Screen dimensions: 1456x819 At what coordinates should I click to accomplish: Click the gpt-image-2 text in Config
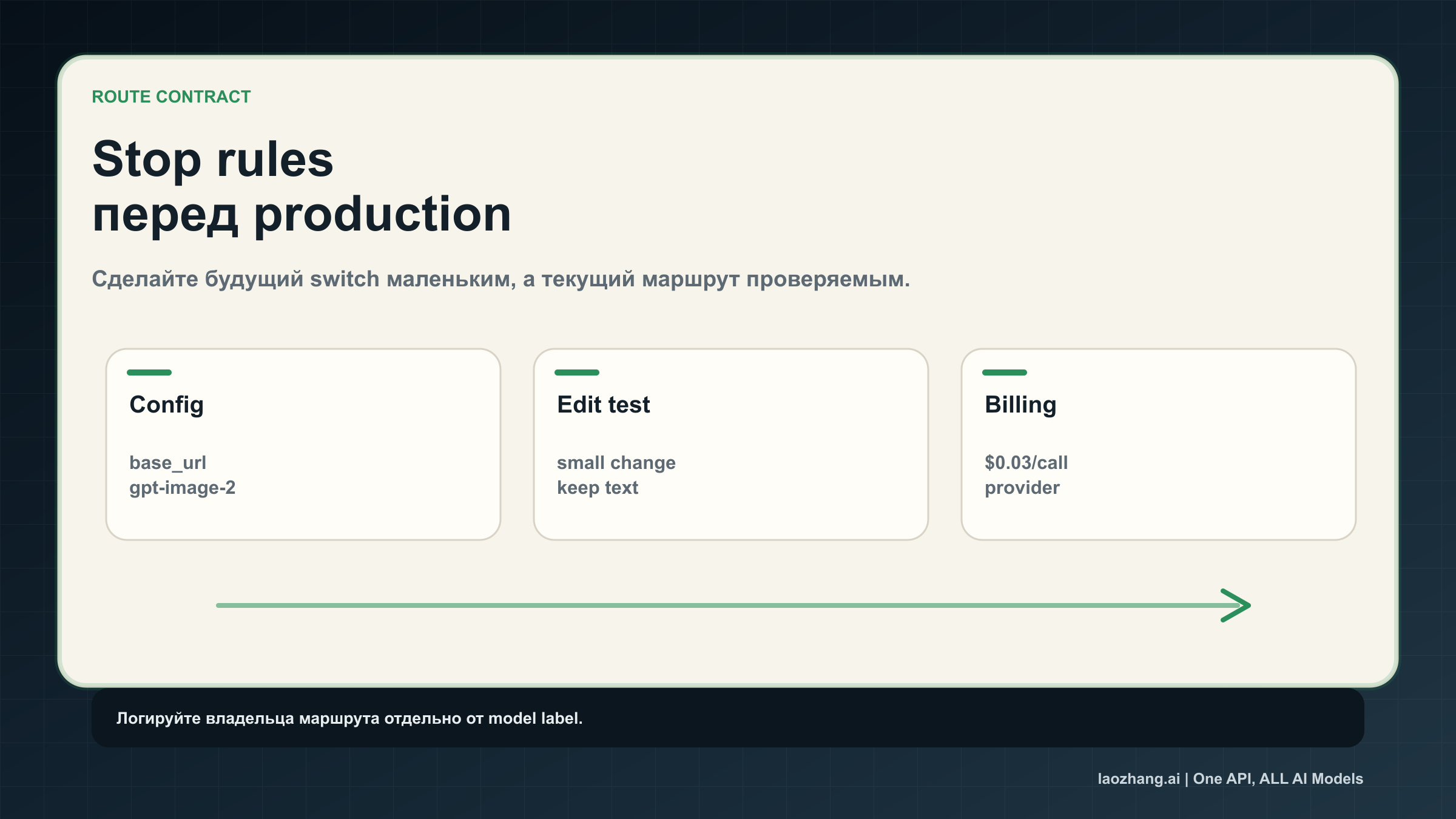coord(183,487)
